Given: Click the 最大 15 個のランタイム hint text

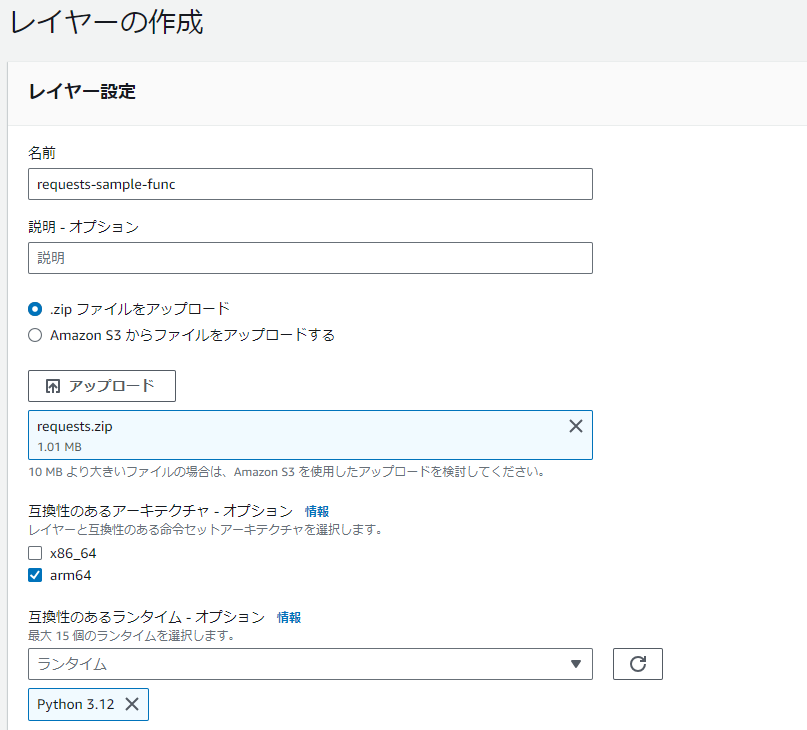Looking at the screenshot, I should (132, 636).
